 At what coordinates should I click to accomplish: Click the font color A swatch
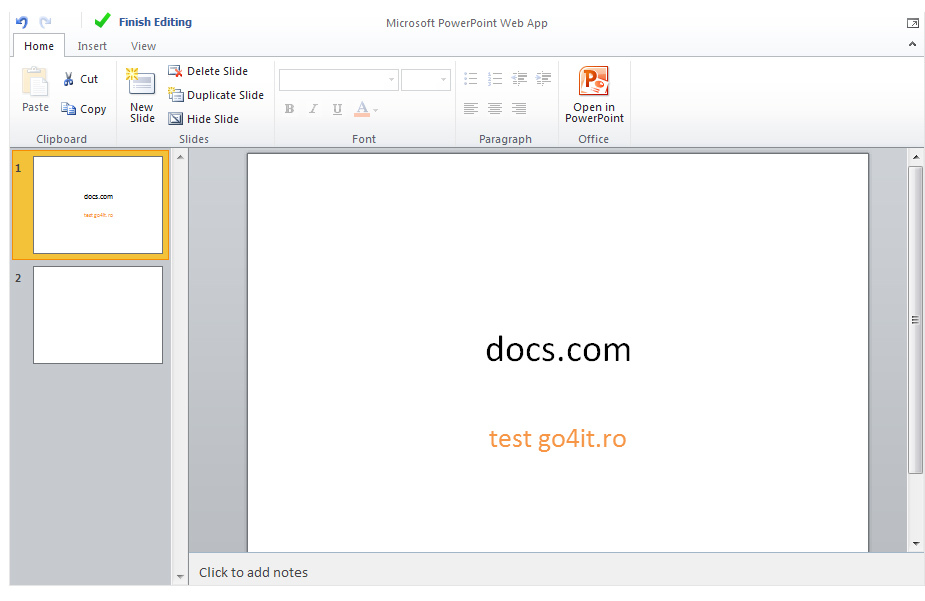click(362, 109)
